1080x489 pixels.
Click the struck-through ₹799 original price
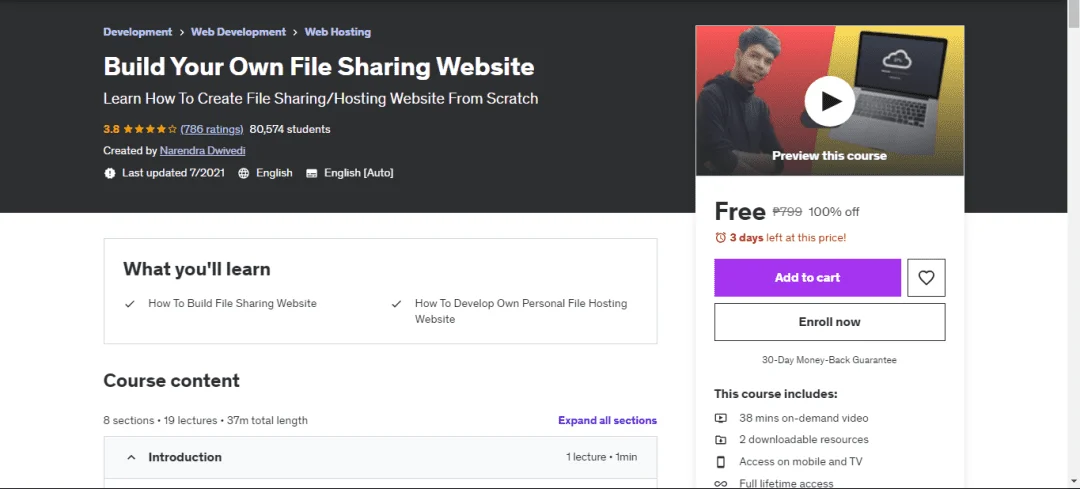(787, 211)
